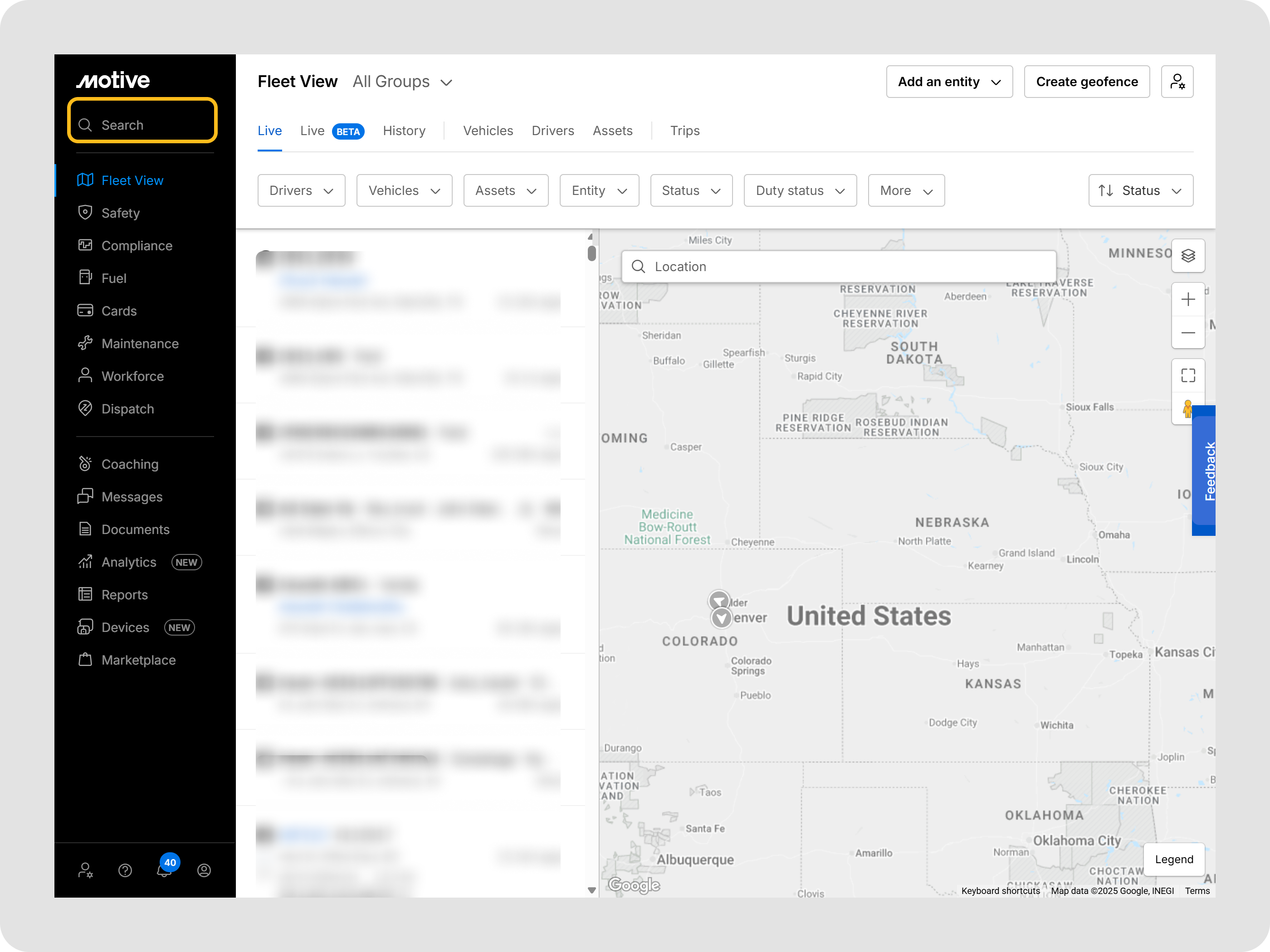This screenshot has height=952, width=1270.
Task: Open the Duty status filter dropdown
Action: (800, 190)
